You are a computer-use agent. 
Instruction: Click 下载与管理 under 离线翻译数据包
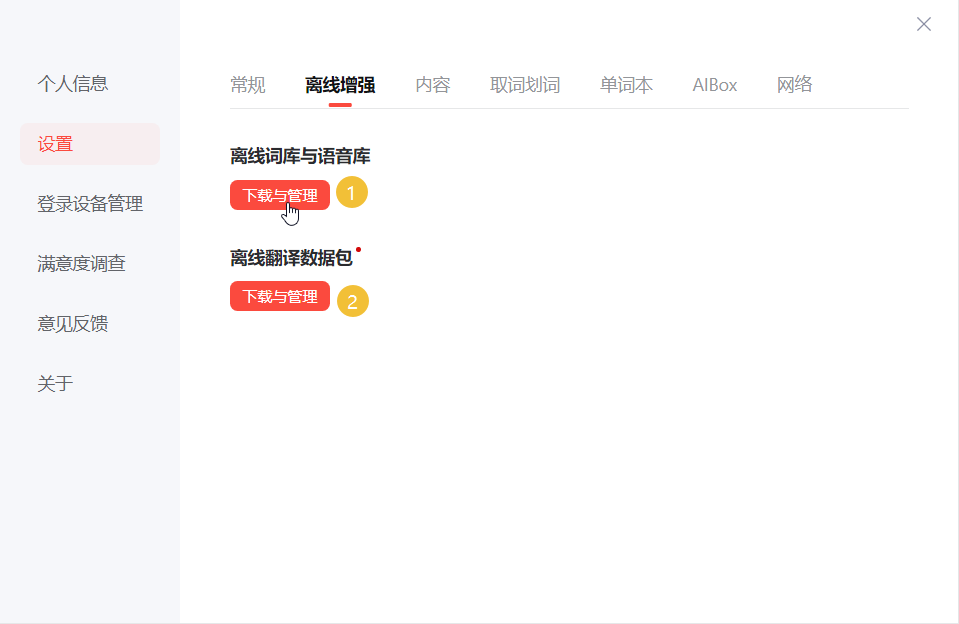coord(280,296)
